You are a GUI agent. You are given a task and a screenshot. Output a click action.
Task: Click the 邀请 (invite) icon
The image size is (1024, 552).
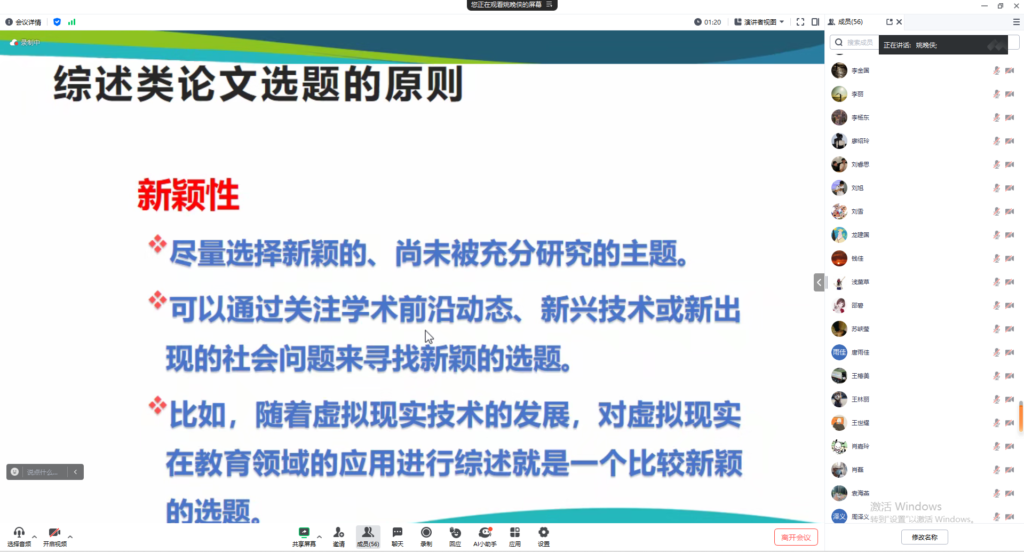click(x=339, y=535)
